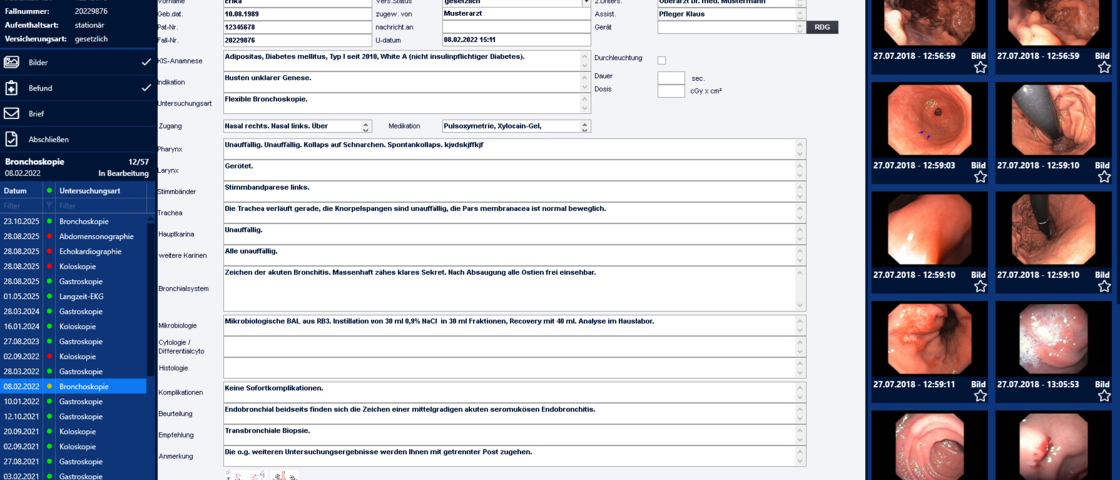Image resolution: width=1120 pixels, height=480 pixels.
Task: Click the Abschließen document icon
Action: [12, 140]
